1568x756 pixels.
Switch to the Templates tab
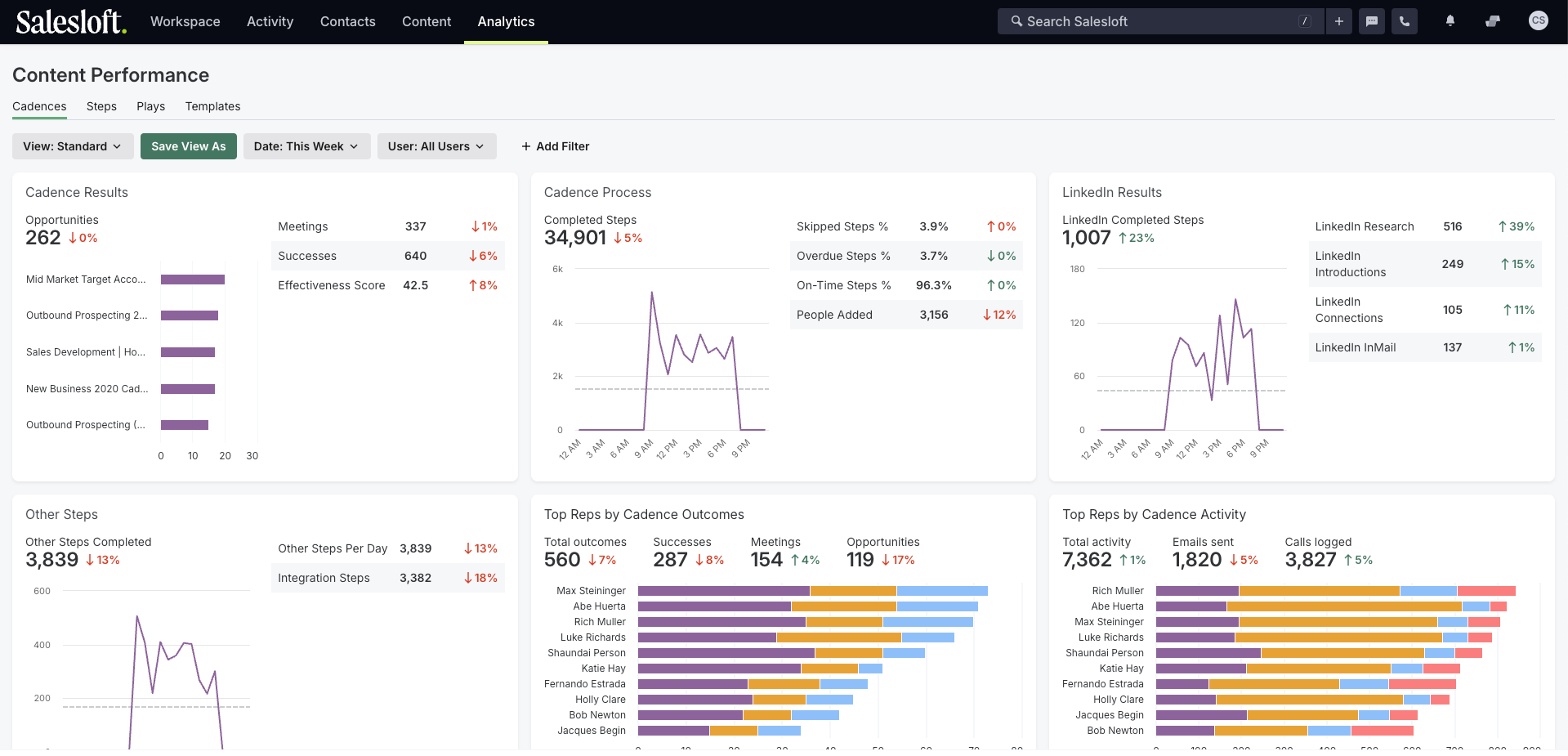(212, 106)
